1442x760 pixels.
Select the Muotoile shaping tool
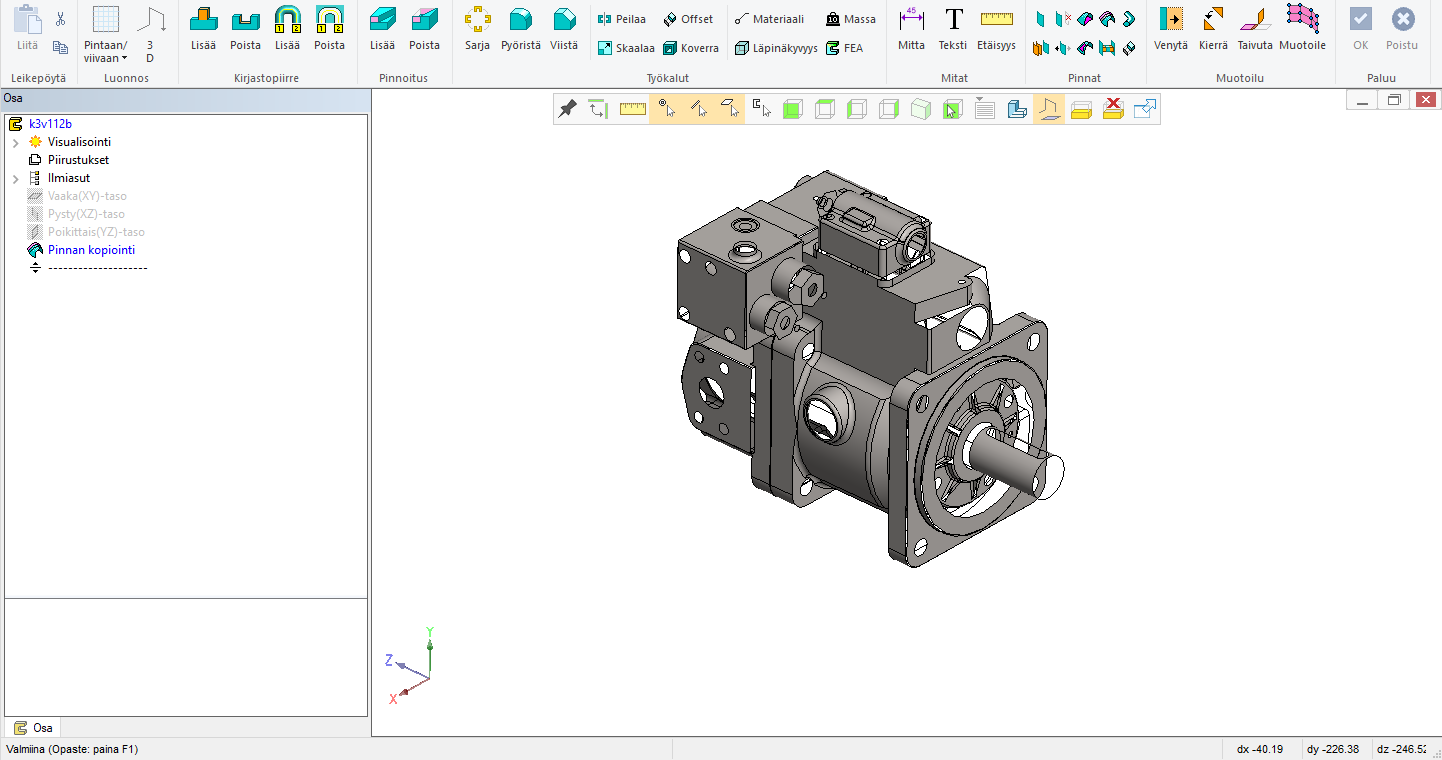click(x=1302, y=28)
